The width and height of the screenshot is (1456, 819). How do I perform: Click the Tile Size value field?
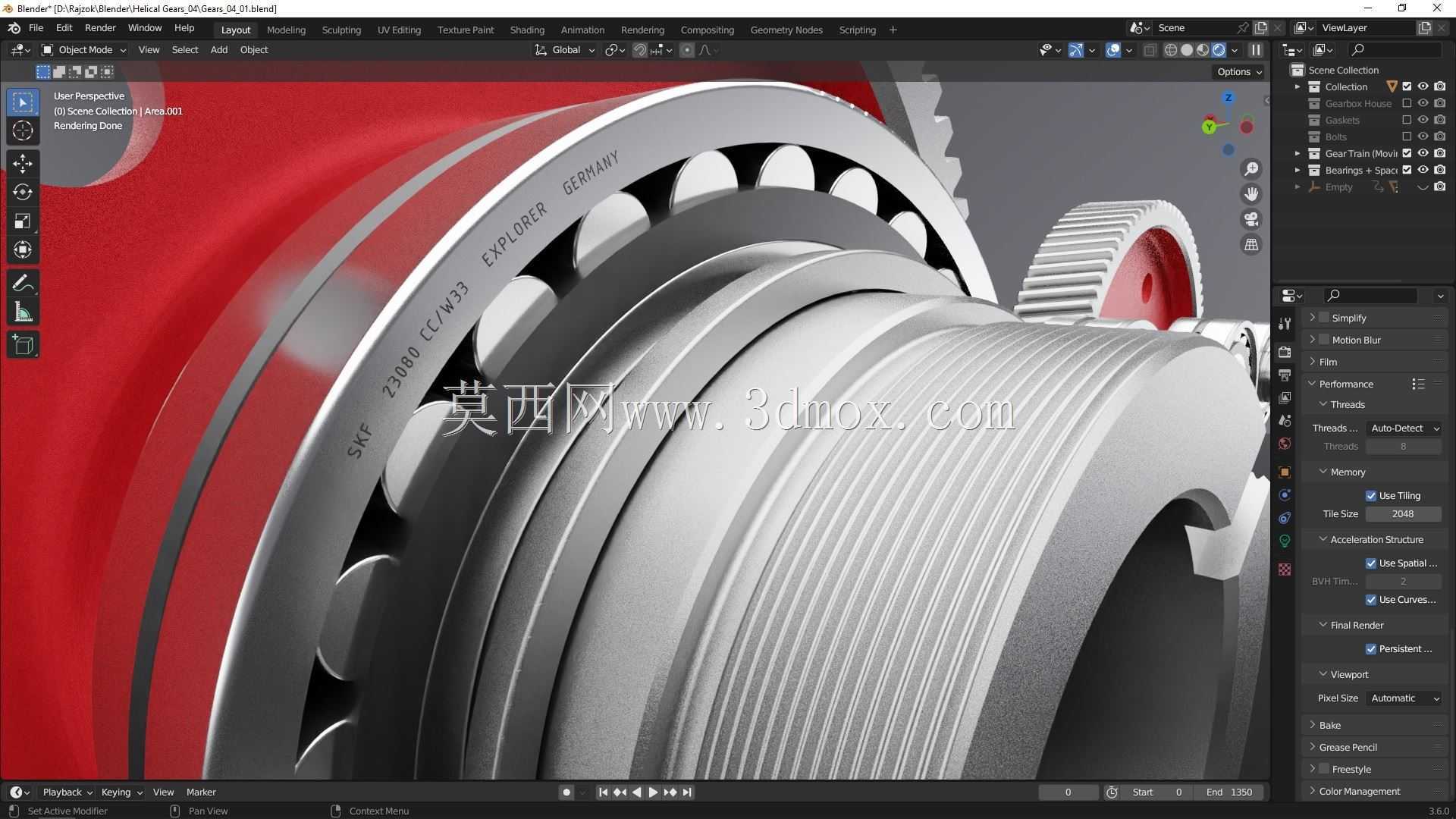[1404, 514]
